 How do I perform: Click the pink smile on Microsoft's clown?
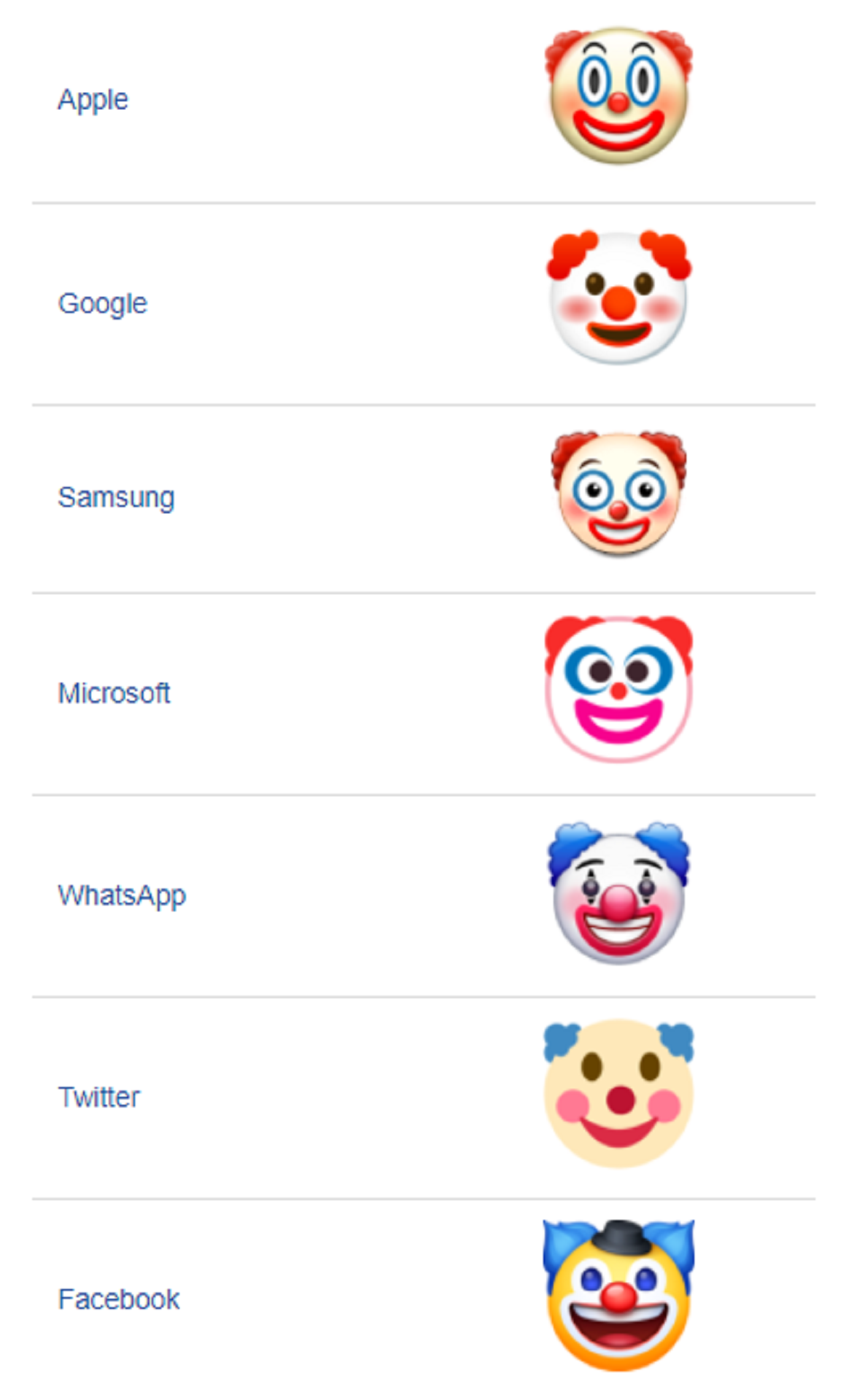618,720
